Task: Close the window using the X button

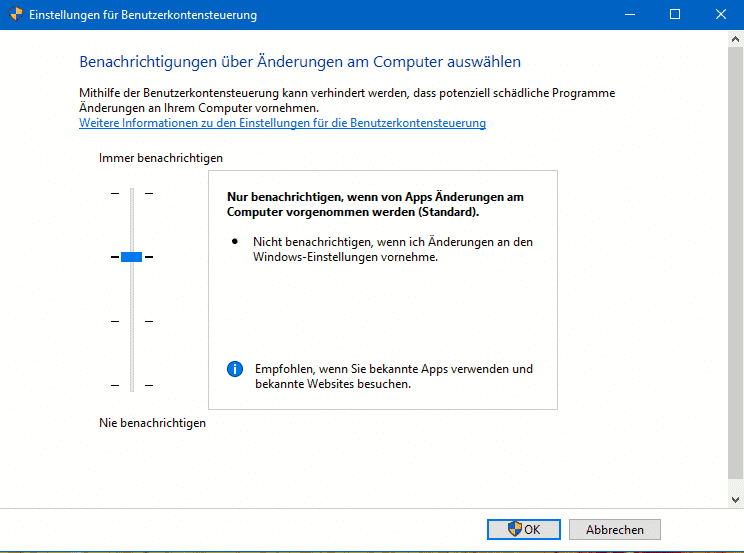Action: point(720,15)
